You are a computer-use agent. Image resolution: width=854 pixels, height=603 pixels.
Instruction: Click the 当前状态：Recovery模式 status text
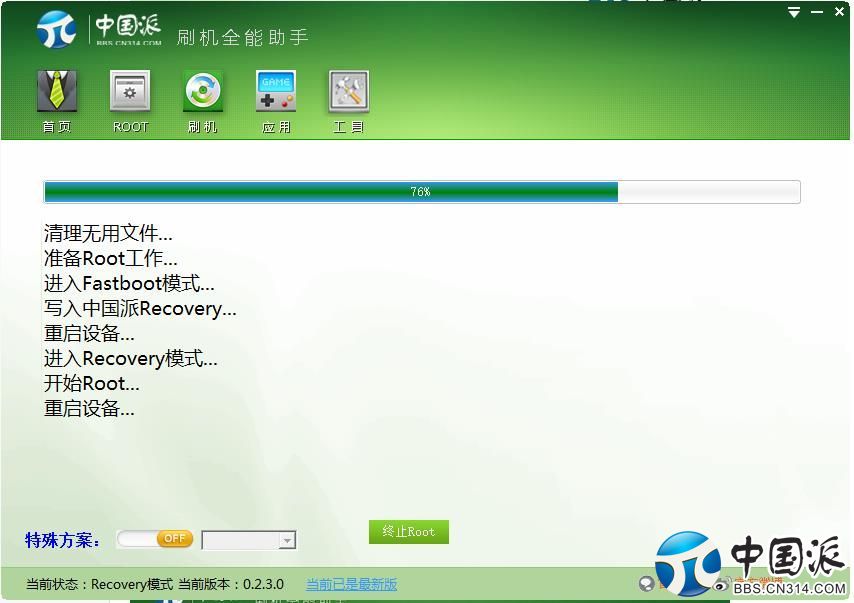[x=100, y=584]
